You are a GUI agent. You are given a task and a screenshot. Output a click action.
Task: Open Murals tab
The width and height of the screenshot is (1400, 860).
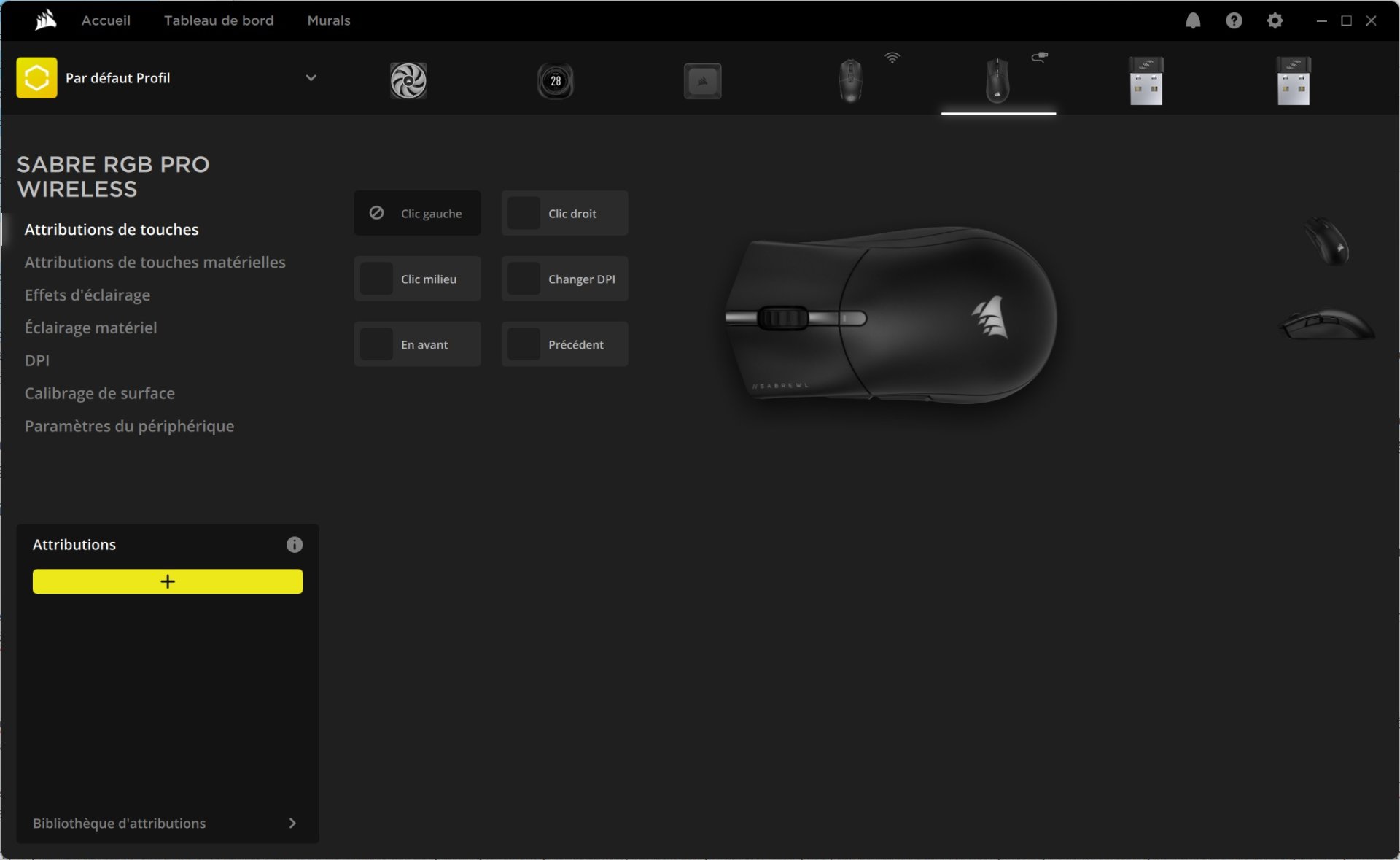pyautogui.click(x=329, y=20)
